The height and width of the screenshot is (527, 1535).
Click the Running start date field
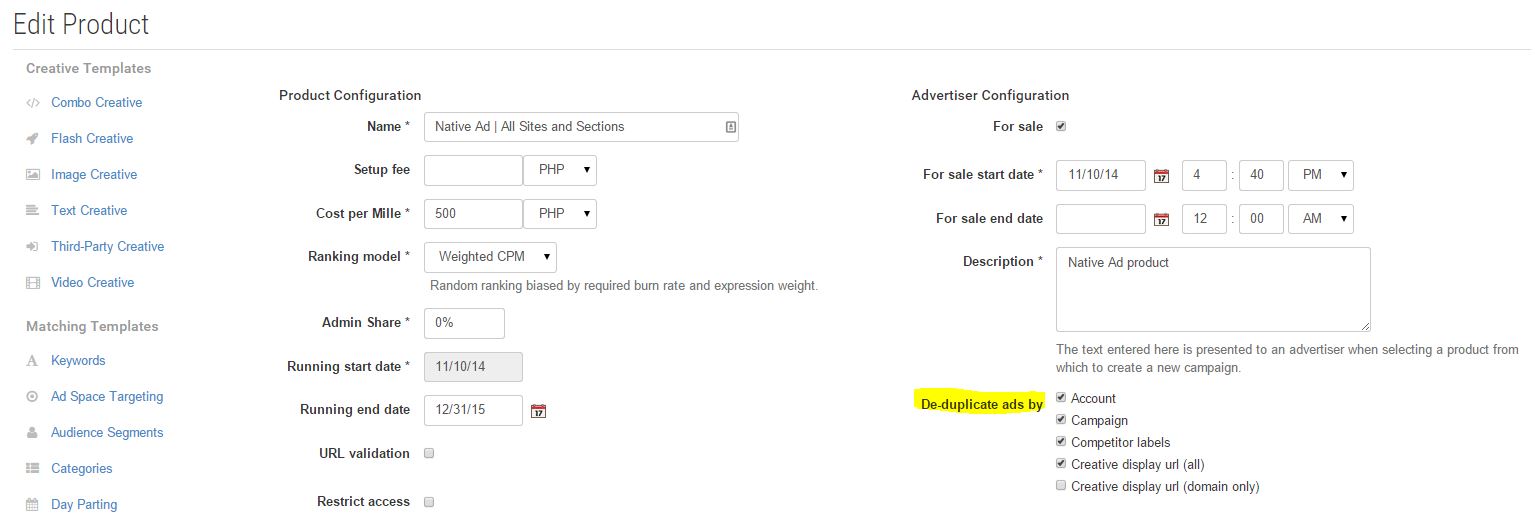click(473, 367)
